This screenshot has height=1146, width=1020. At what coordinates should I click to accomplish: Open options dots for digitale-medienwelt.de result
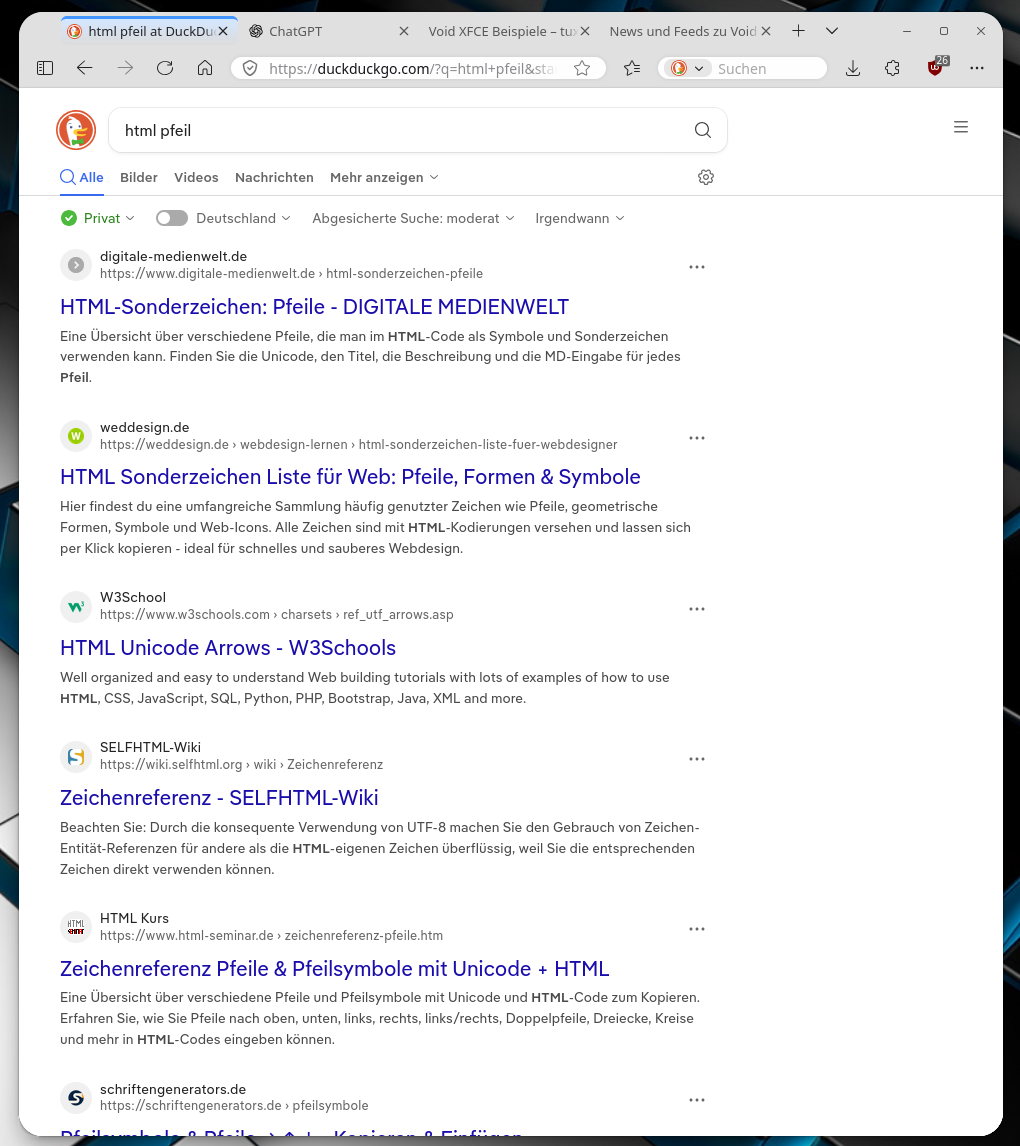pyautogui.click(x=697, y=267)
